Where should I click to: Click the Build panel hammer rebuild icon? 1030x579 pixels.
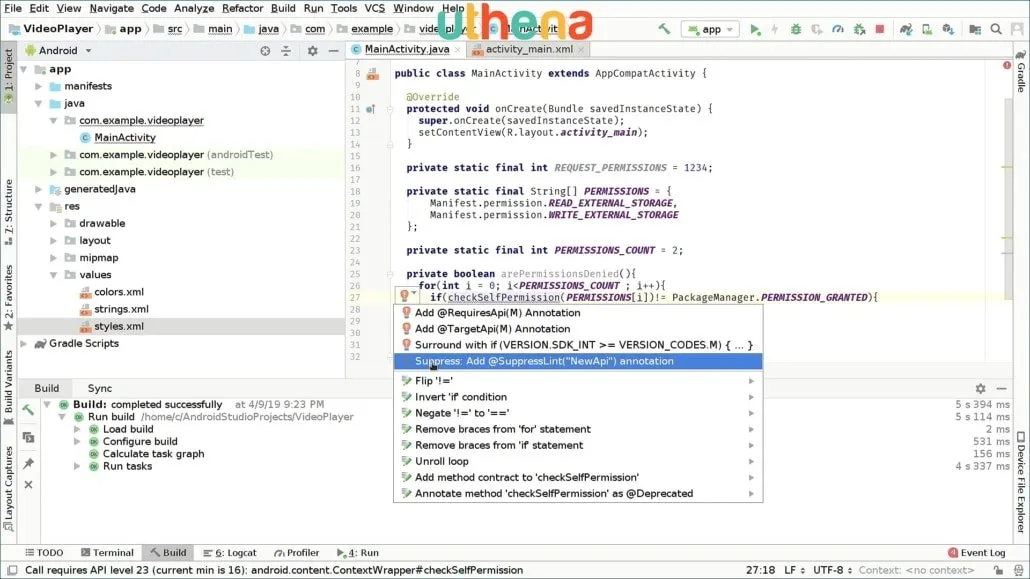(x=28, y=409)
